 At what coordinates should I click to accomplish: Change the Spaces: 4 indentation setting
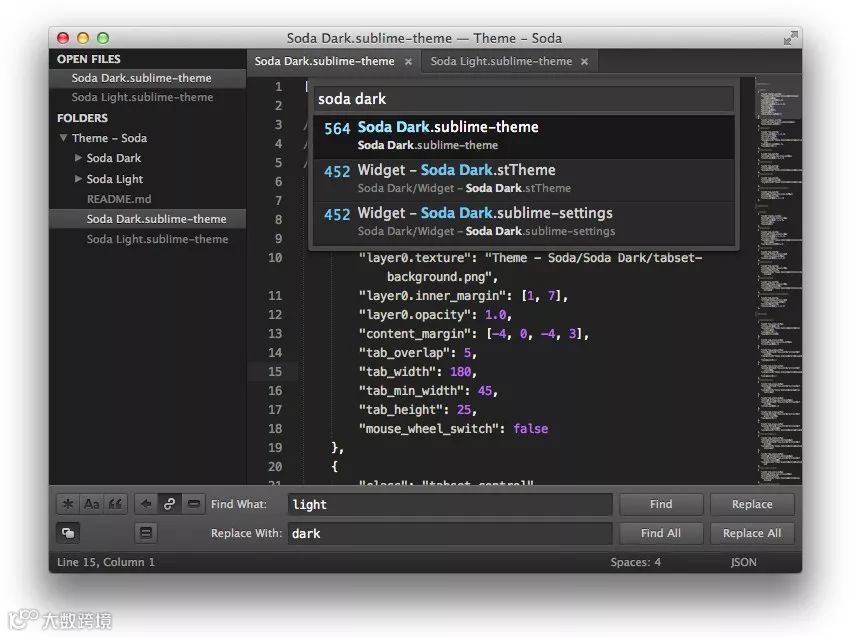635,562
